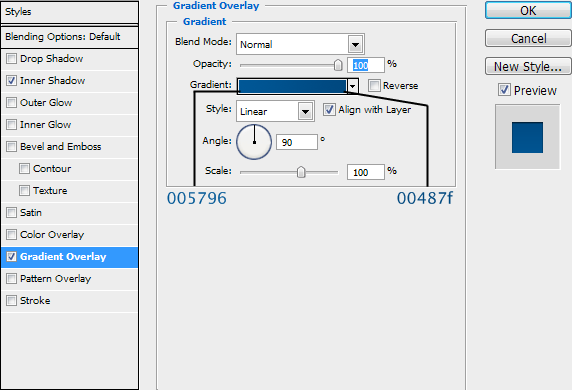The width and height of the screenshot is (572, 390).
Task: Click the blue style preview thumbnail
Action: tap(527, 137)
